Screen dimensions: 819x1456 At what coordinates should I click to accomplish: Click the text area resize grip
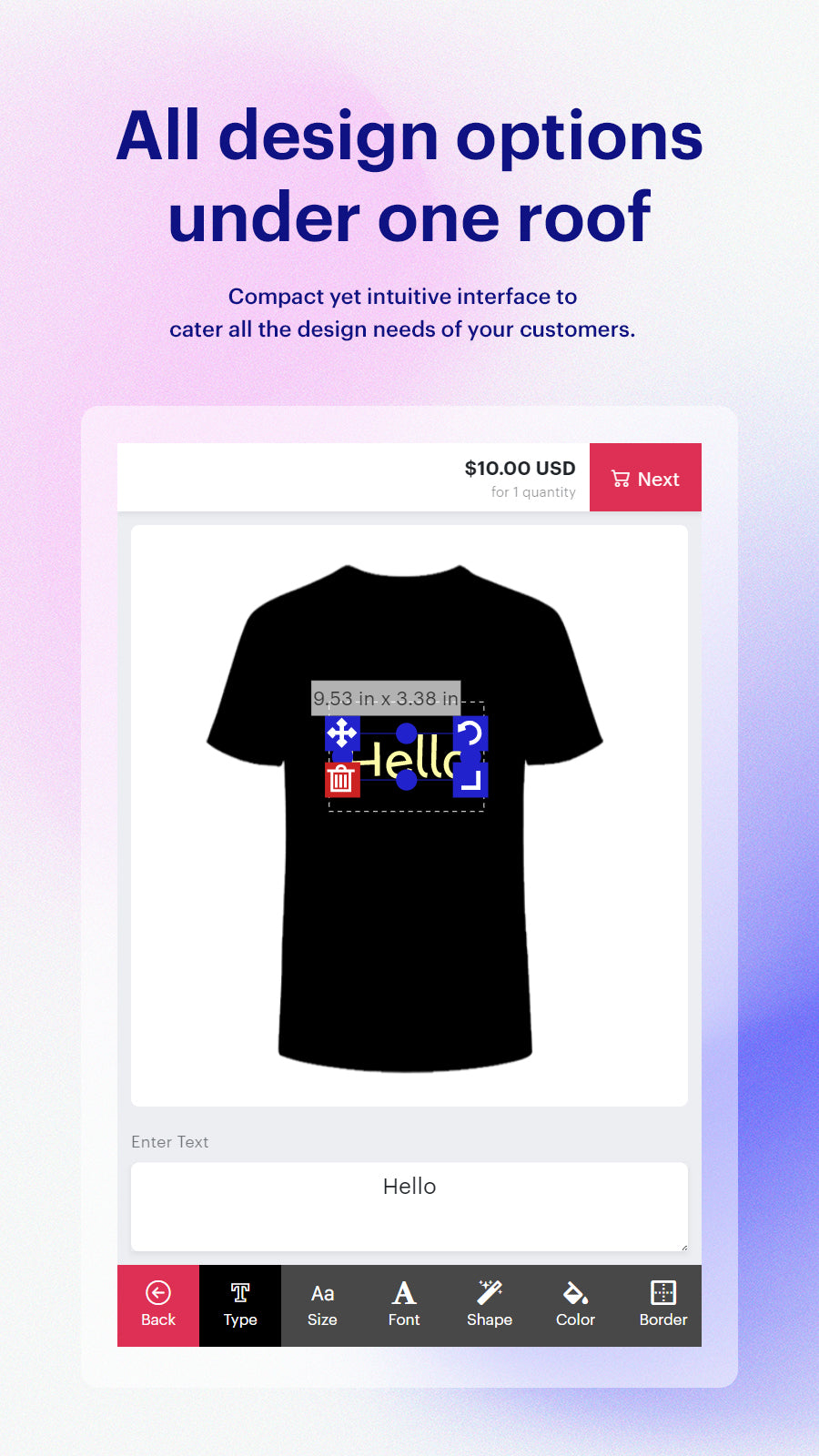click(683, 1247)
